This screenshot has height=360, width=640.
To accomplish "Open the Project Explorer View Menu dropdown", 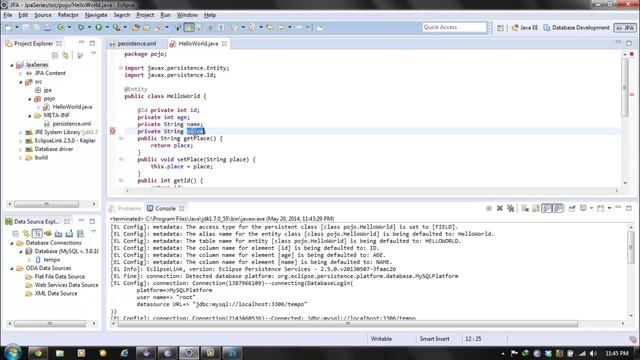I will click(x=93, y=54).
